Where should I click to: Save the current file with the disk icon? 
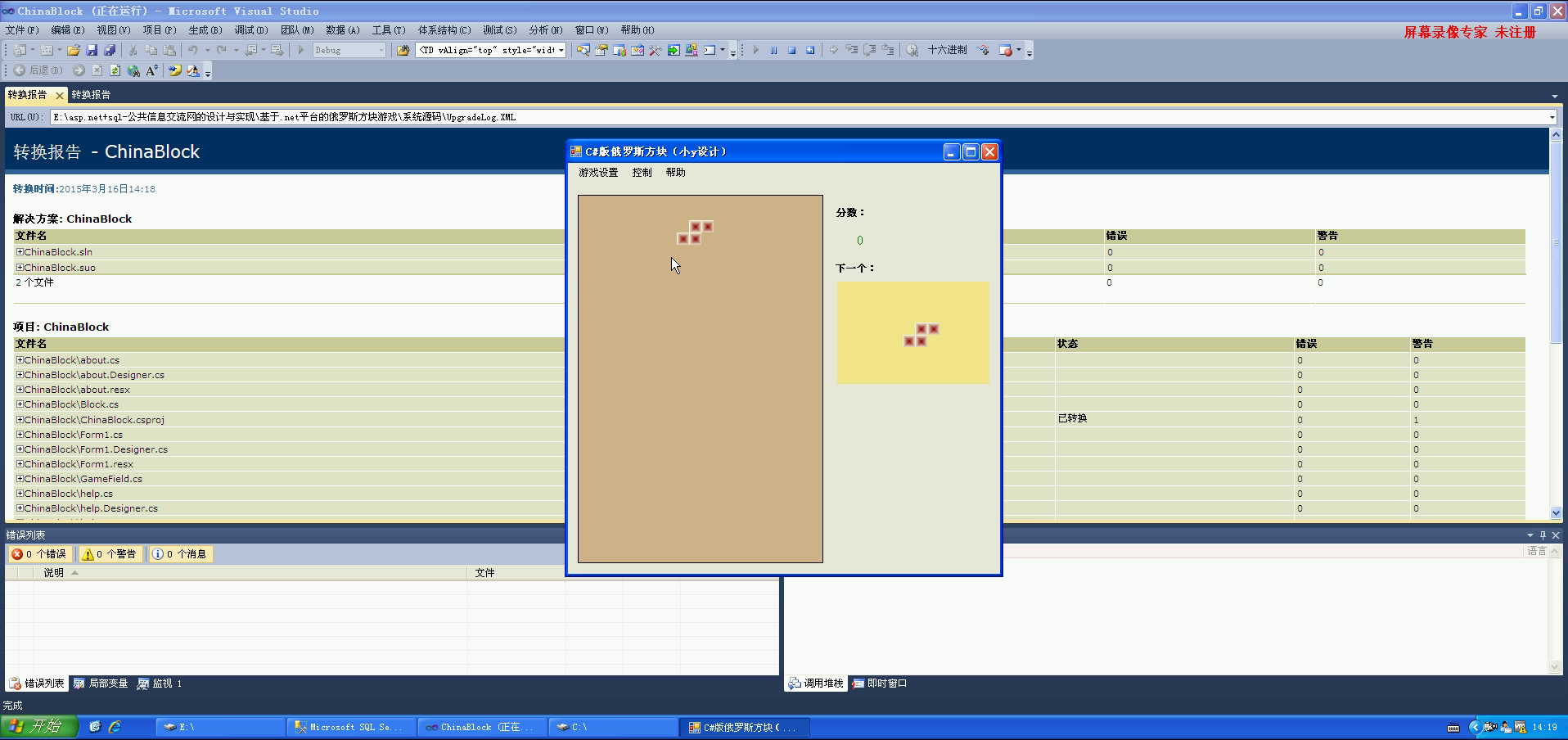pos(92,50)
